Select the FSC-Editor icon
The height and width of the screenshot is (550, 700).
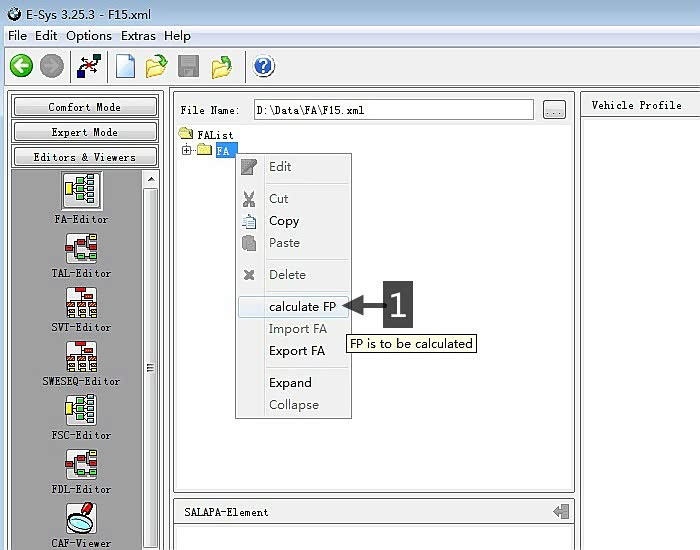[x=80, y=410]
